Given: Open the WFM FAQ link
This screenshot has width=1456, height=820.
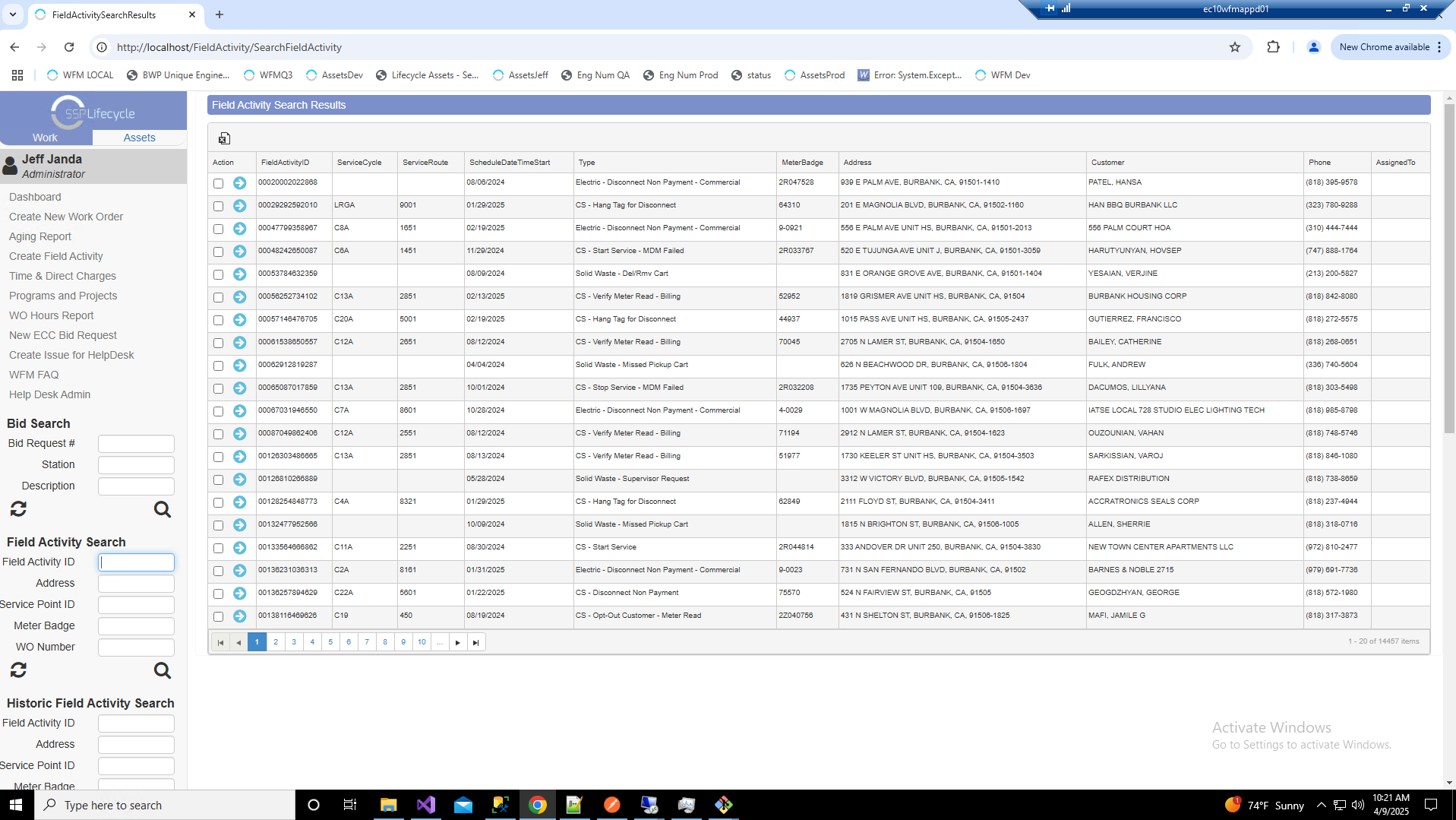Looking at the screenshot, I should click(33, 375).
